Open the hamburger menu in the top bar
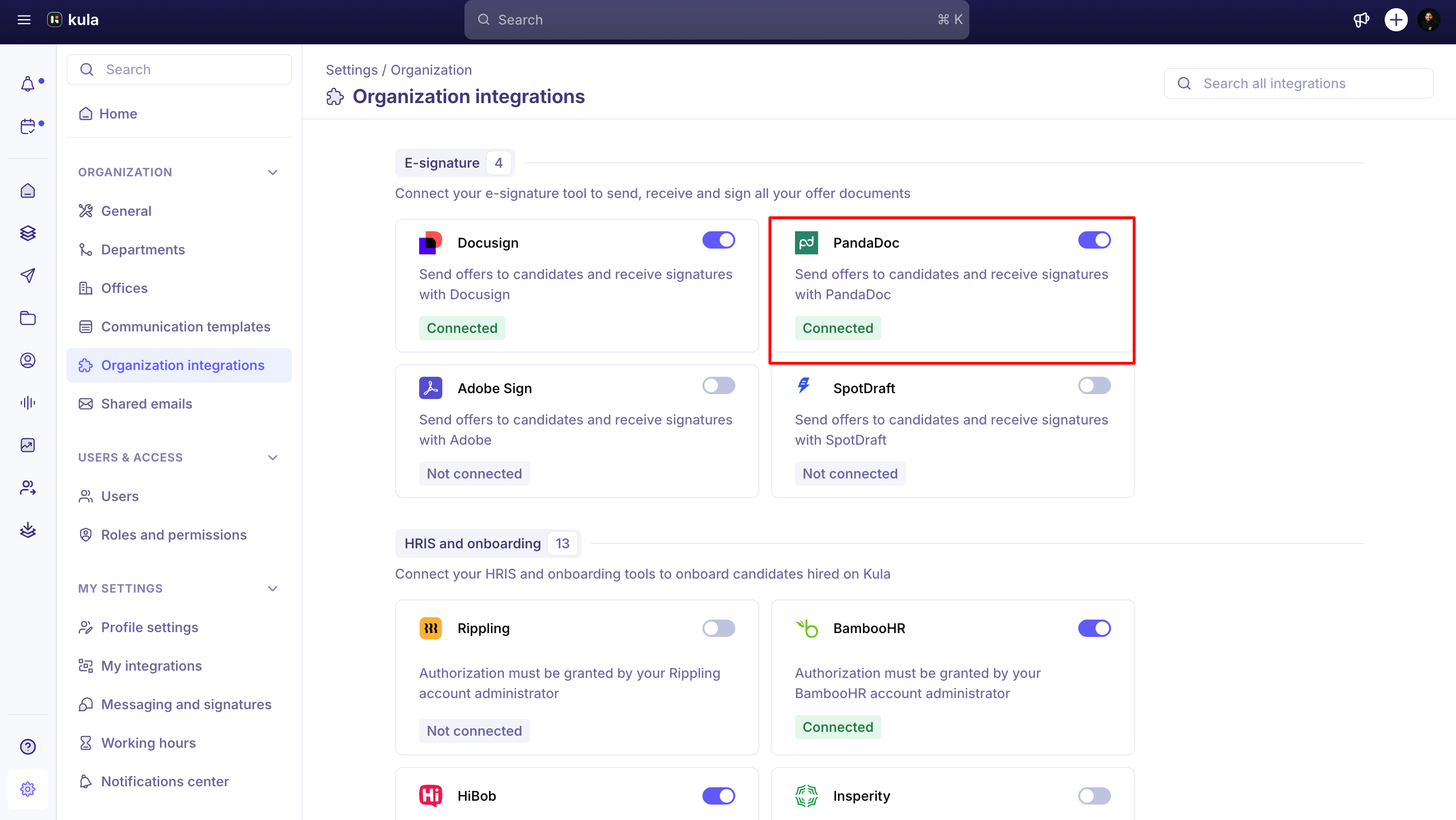 pos(24,20)
